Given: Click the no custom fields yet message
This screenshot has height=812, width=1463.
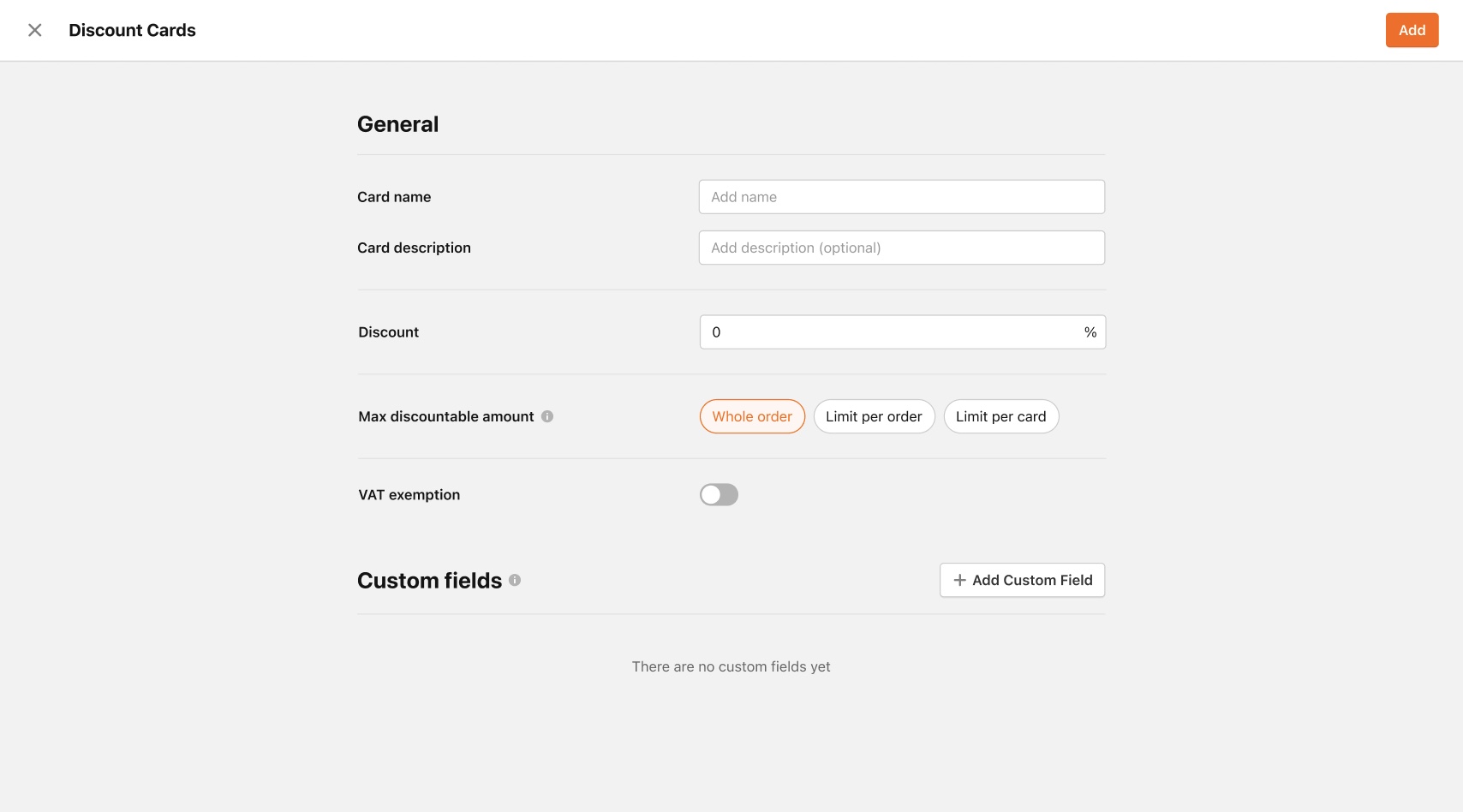Looking at the screenshot, I should (x=731, y=666).
